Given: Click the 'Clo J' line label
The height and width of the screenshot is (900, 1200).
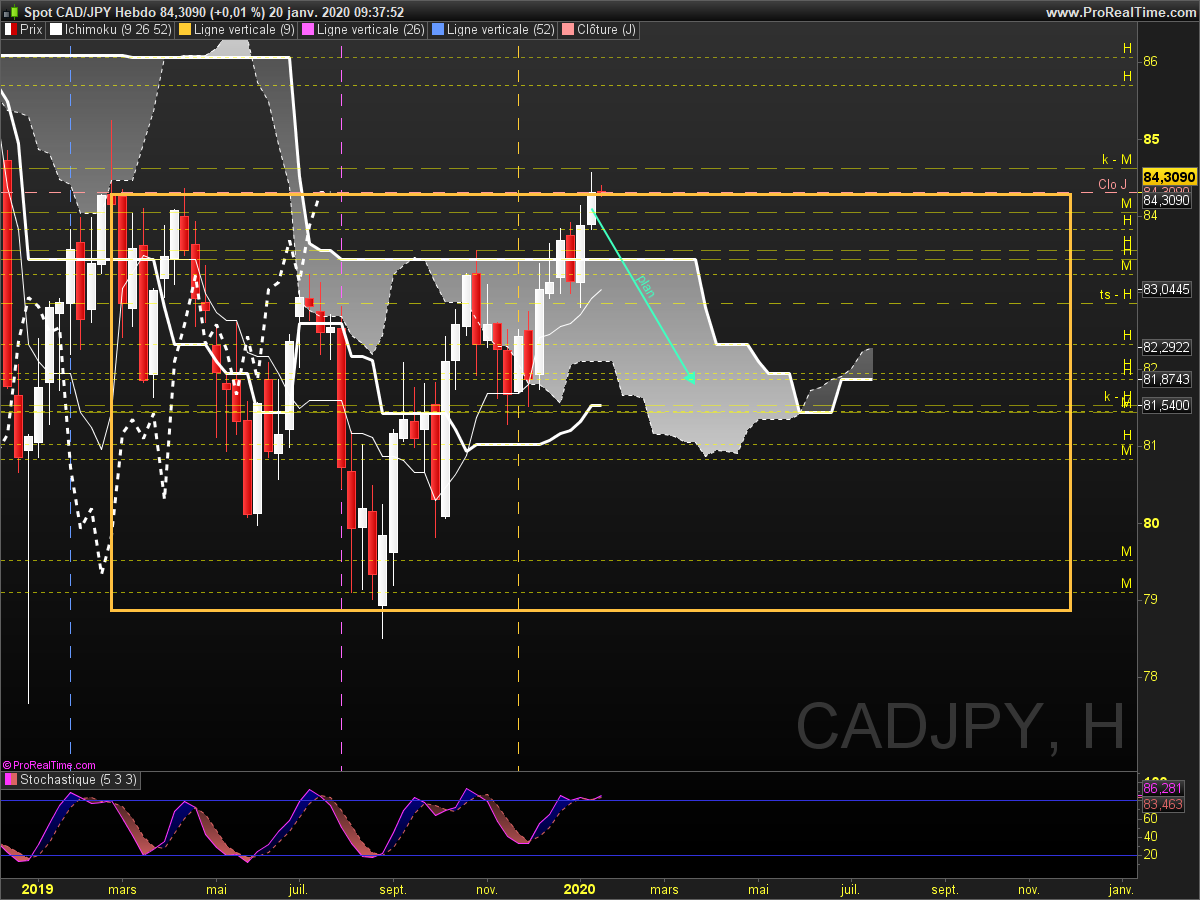Looking at the screenshot, I should click(x=1112, y=184).
